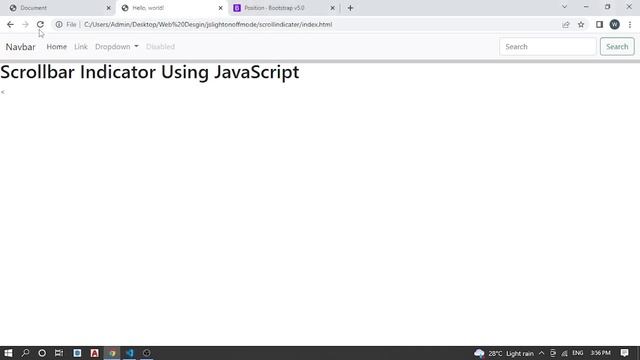Focus the navbar Search input field
Screen dimensions: 640x360
(x=548, y=47)
